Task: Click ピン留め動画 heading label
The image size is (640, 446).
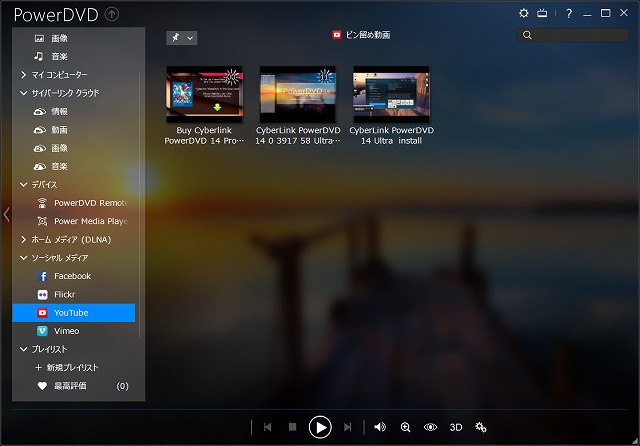Action: [x=368, y=35]
